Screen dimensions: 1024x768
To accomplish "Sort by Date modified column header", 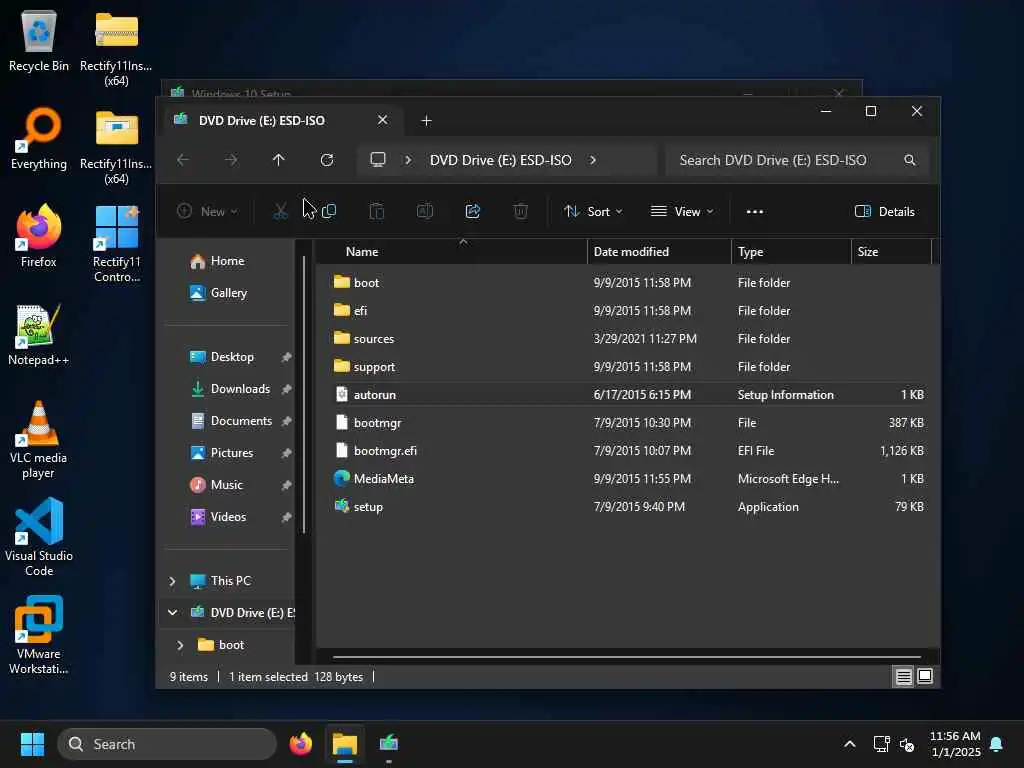I will (x=659, y=251).
